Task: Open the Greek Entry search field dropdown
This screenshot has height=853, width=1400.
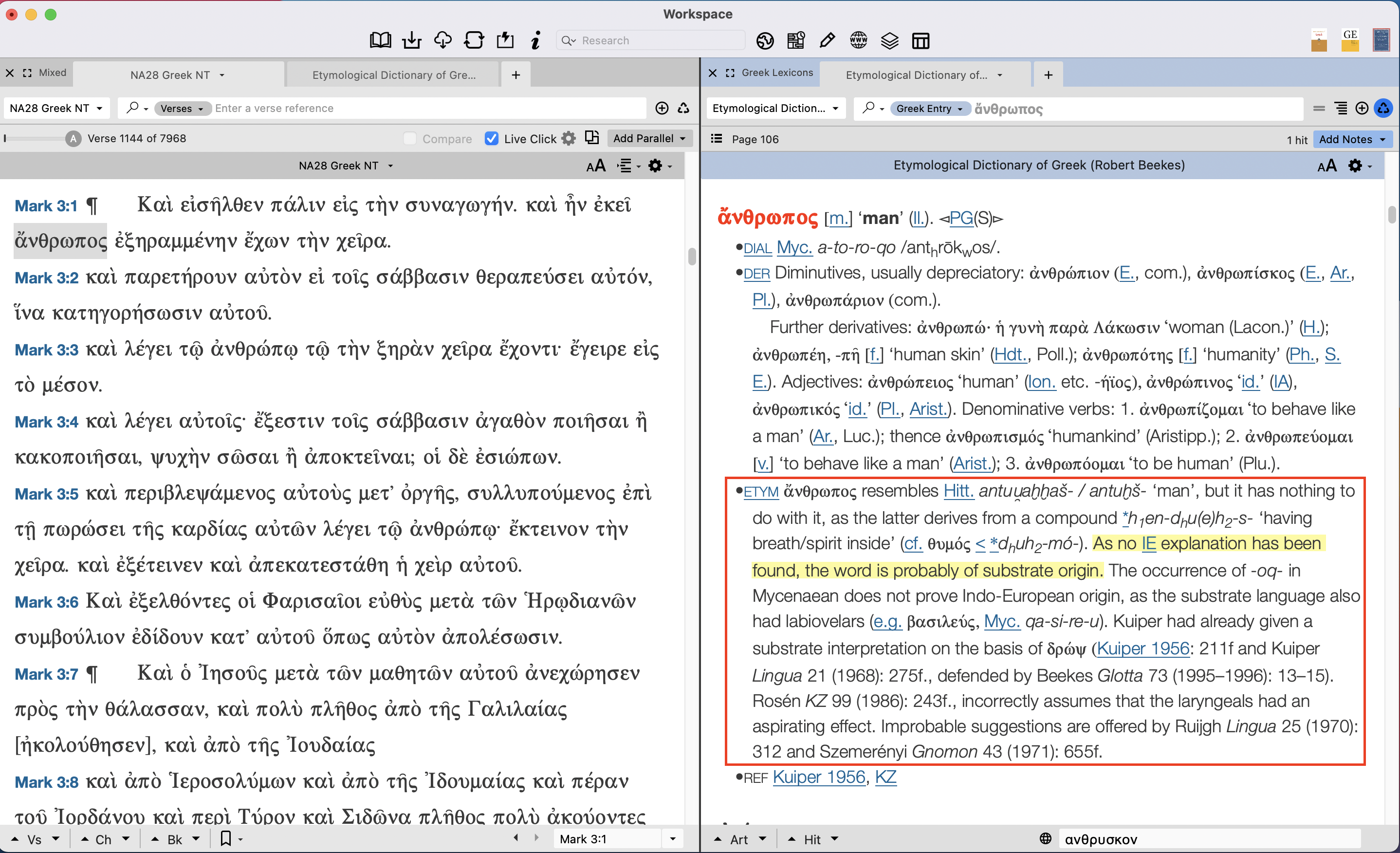Action: tap(930, 108)
